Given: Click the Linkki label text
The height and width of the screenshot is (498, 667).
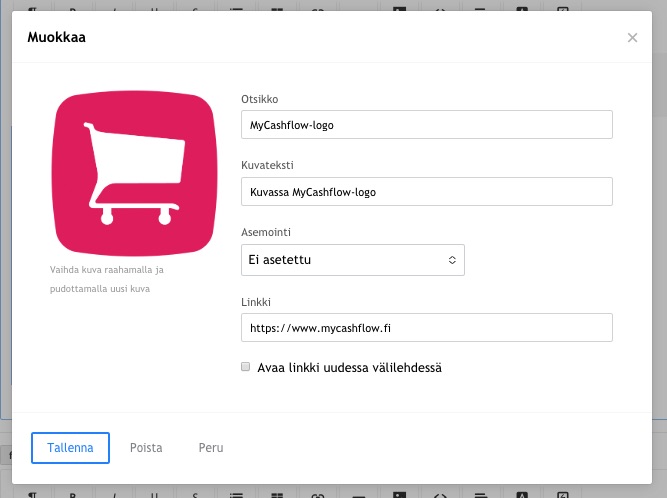Looking at the screenshot, I should point(256,302).
